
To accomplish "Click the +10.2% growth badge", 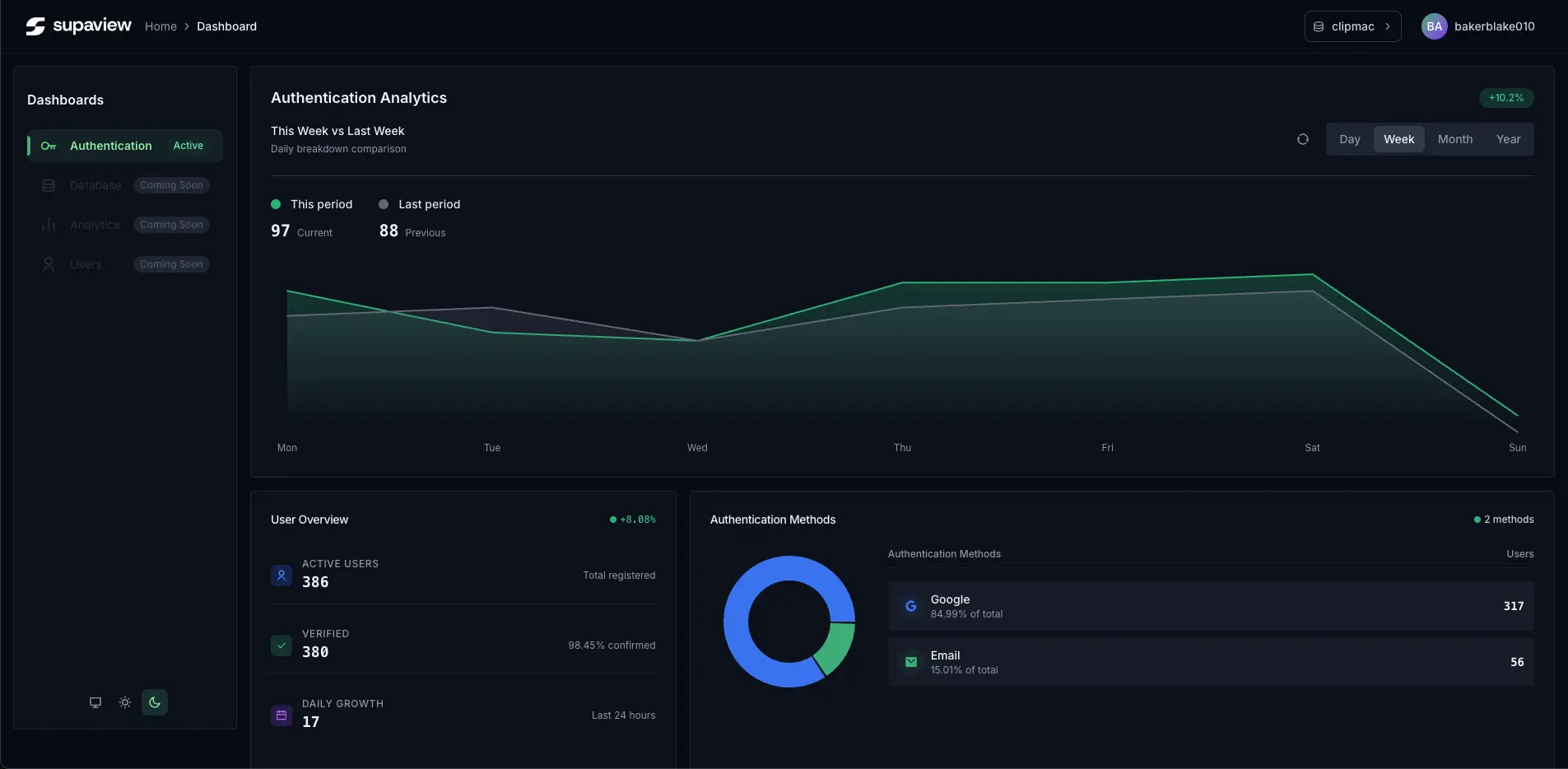I will [1506, 97].
